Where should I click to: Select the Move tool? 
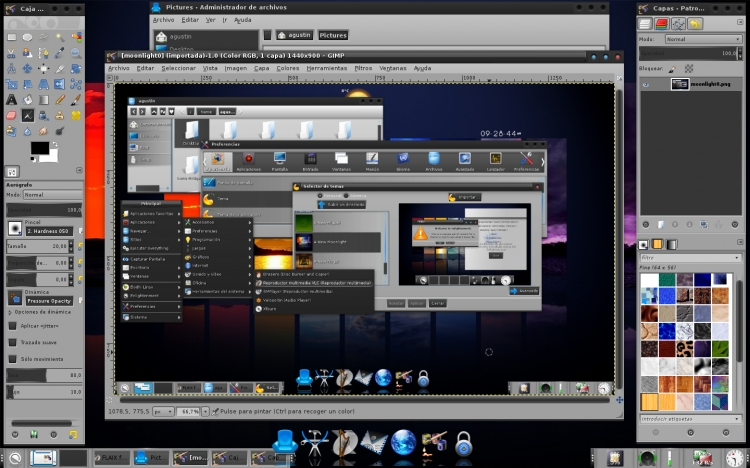(28, 69)
